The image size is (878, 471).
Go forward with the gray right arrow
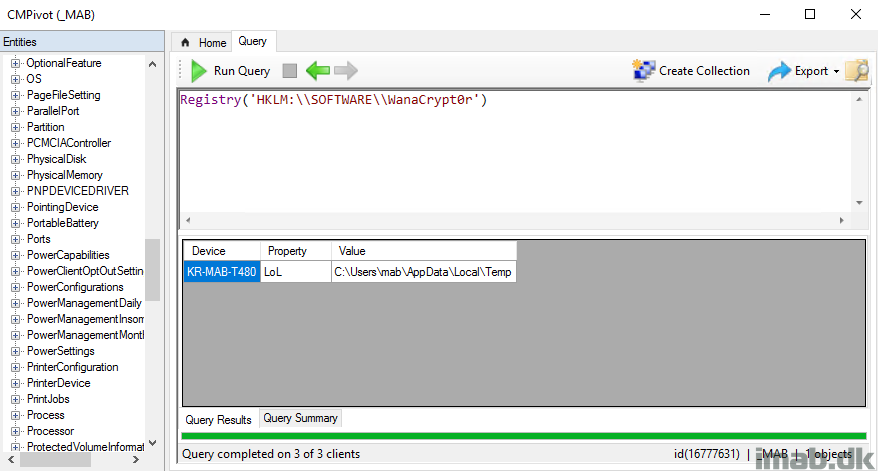(345, 71)
